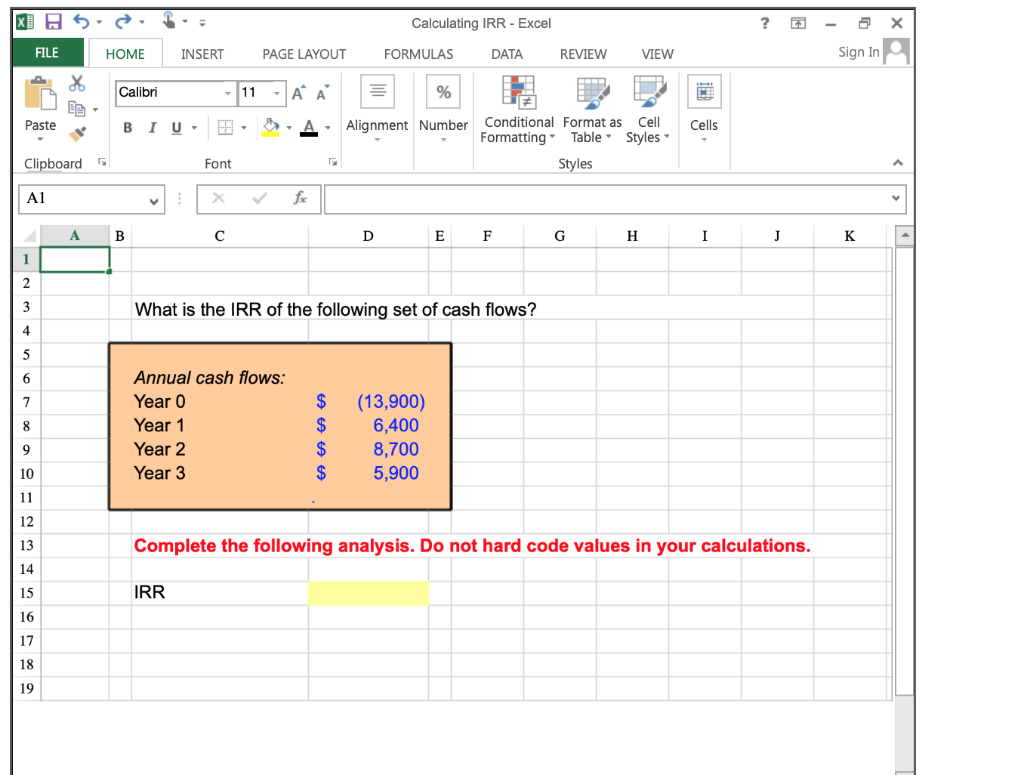Screen dimensions: 1024x775
Task: Pick a fill color from the Fill Color swatch
Action: [270, 128]
